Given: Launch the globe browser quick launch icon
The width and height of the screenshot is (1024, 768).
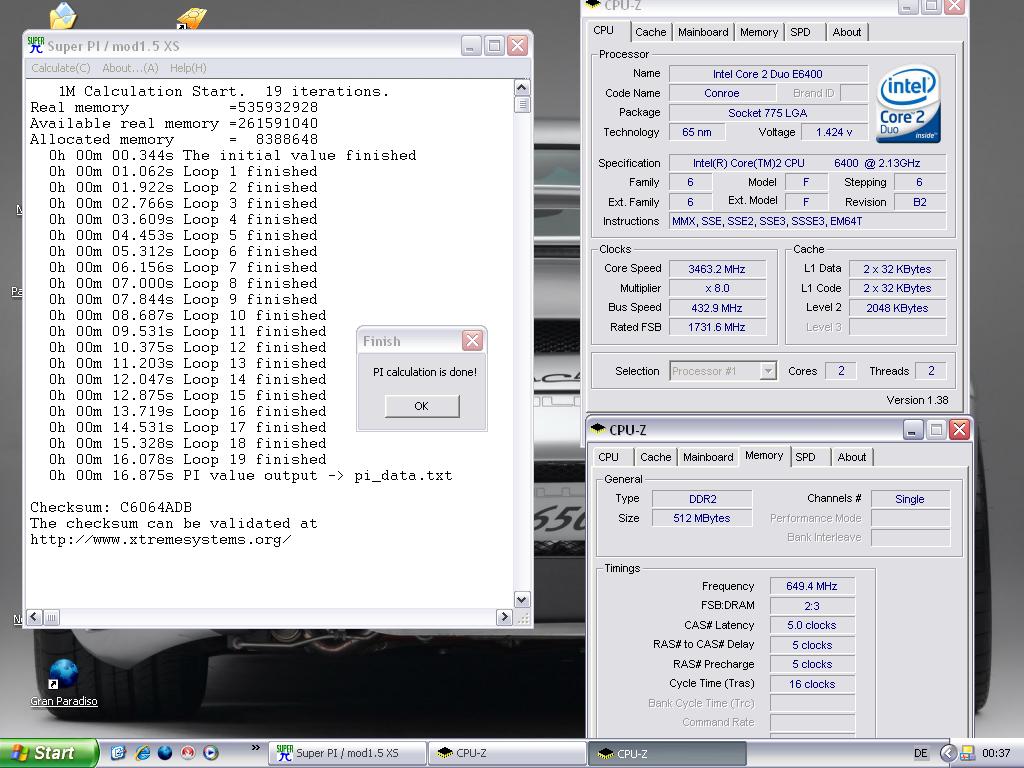Looking at the screenshot, I should [165, 752].
